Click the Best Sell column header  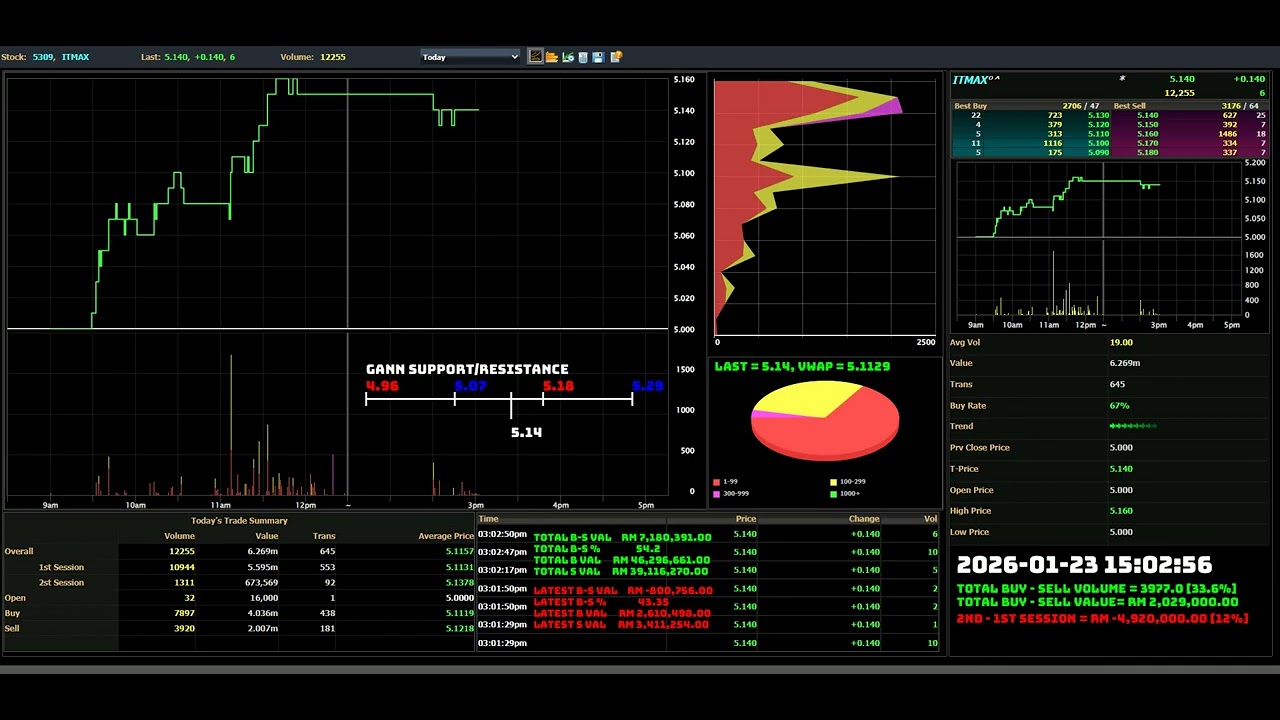pyautogui.click(x=1129, y=106)
